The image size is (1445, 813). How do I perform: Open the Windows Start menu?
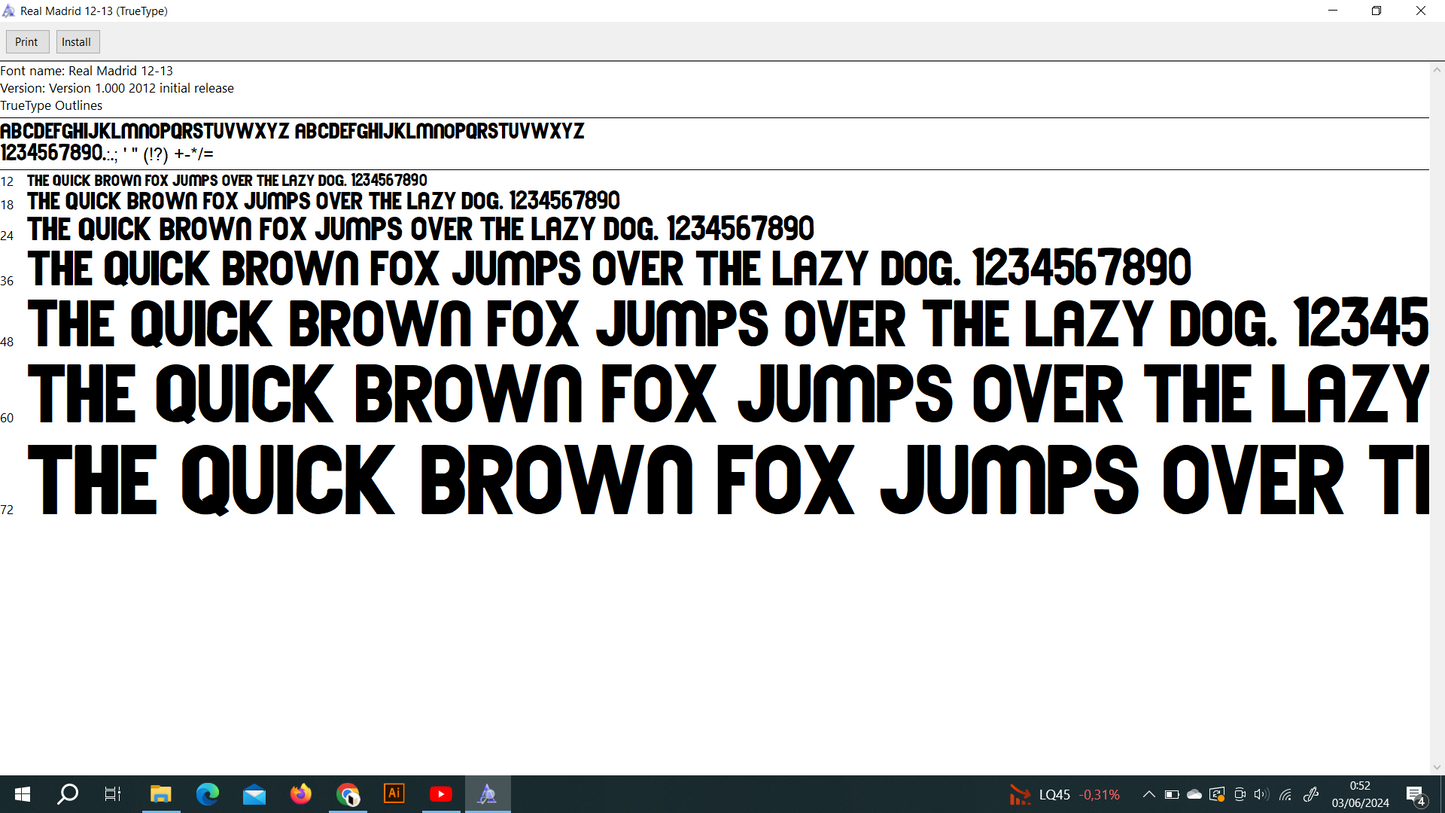[22, 795]
